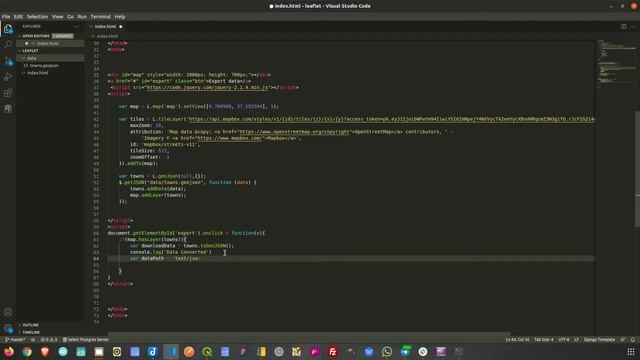Change the Tab Size setting in status bar
The image size is (640, 360).
click(x=544, y=339)
